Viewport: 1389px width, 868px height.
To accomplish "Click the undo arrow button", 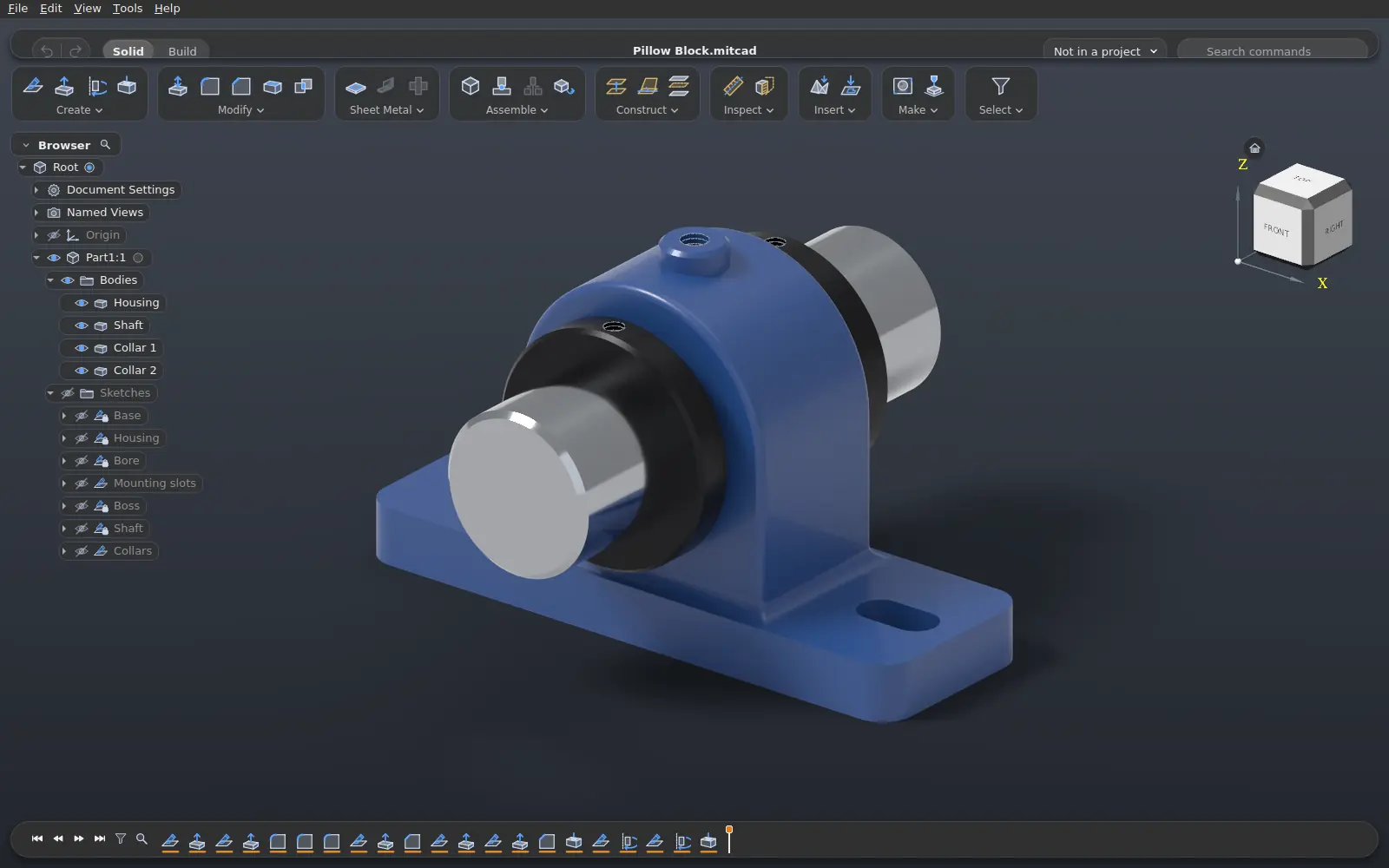I will click(x=47, y=51).
